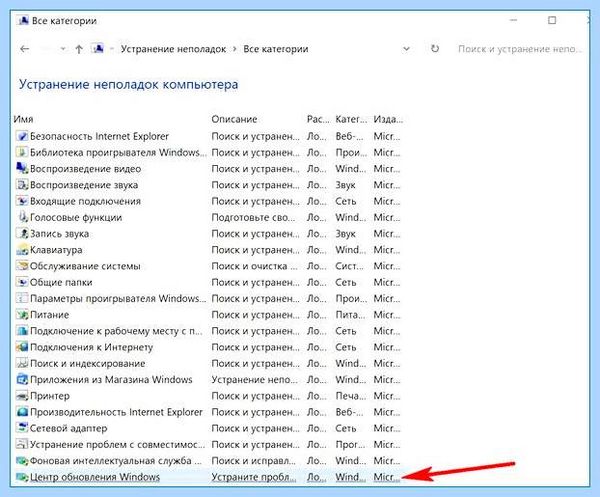Open Поиск и индексирование troubleshooter
Screen dimensions: 600x497
(88, 363)
